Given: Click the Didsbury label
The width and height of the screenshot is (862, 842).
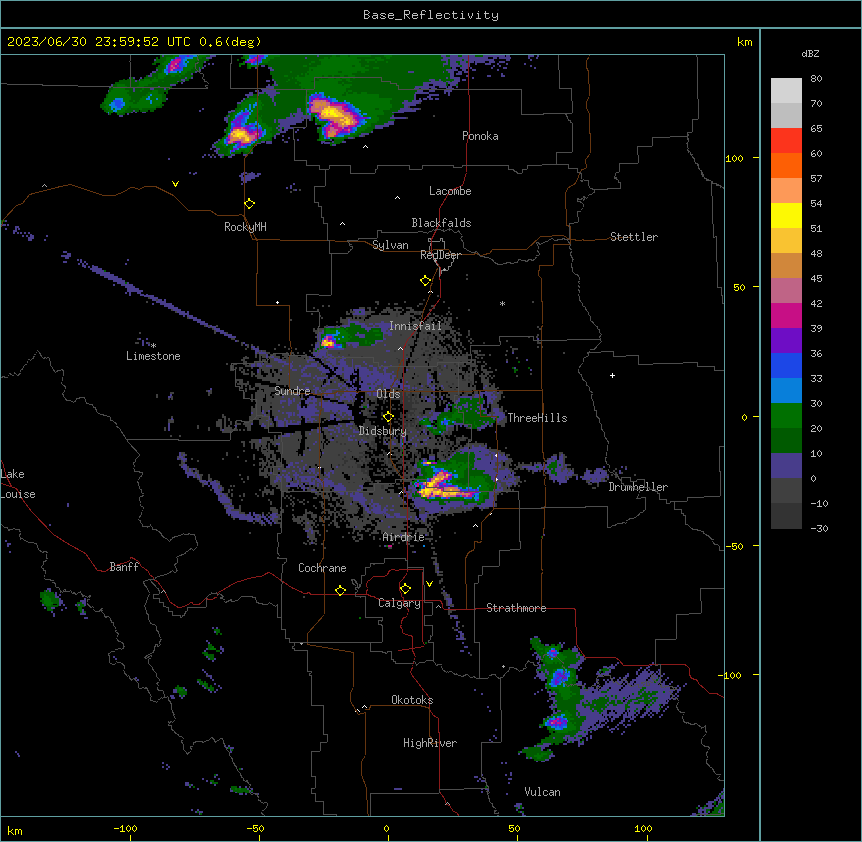Looking at the screenshot, I should point(383,431).
